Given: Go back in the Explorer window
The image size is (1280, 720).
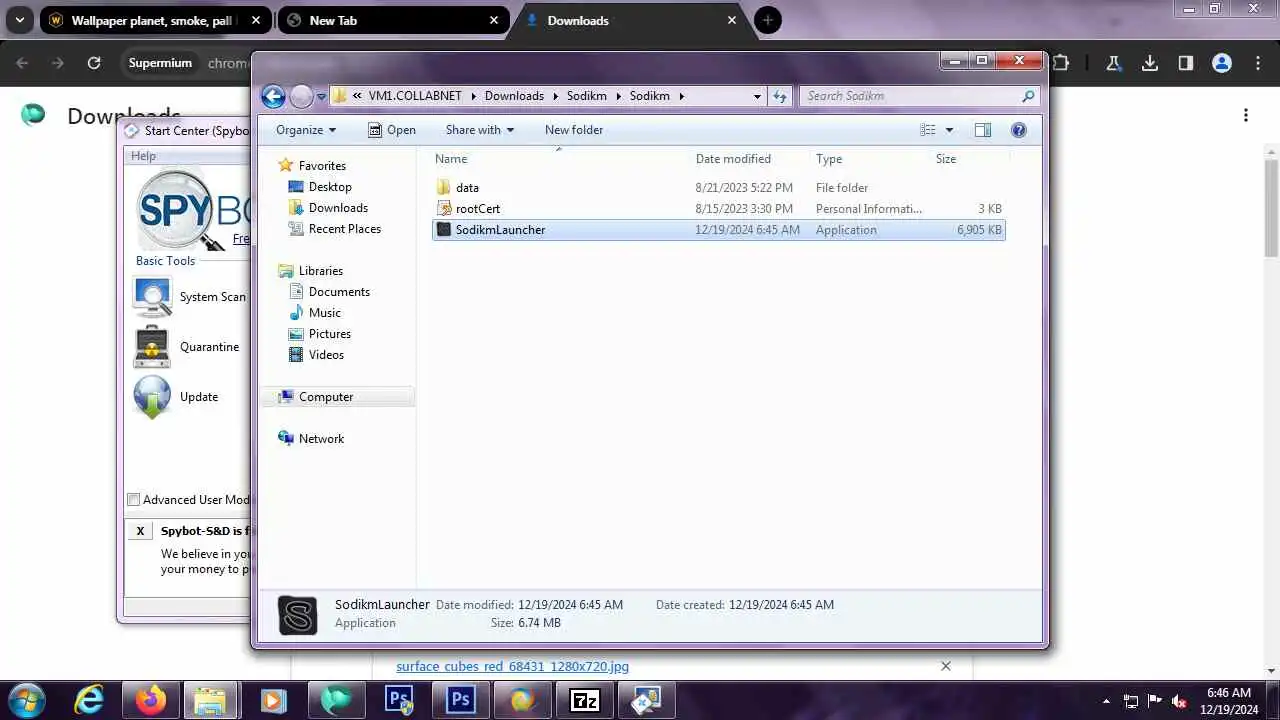Looking at the screenshot, I should pyautogui.click(x=273, y=96).
